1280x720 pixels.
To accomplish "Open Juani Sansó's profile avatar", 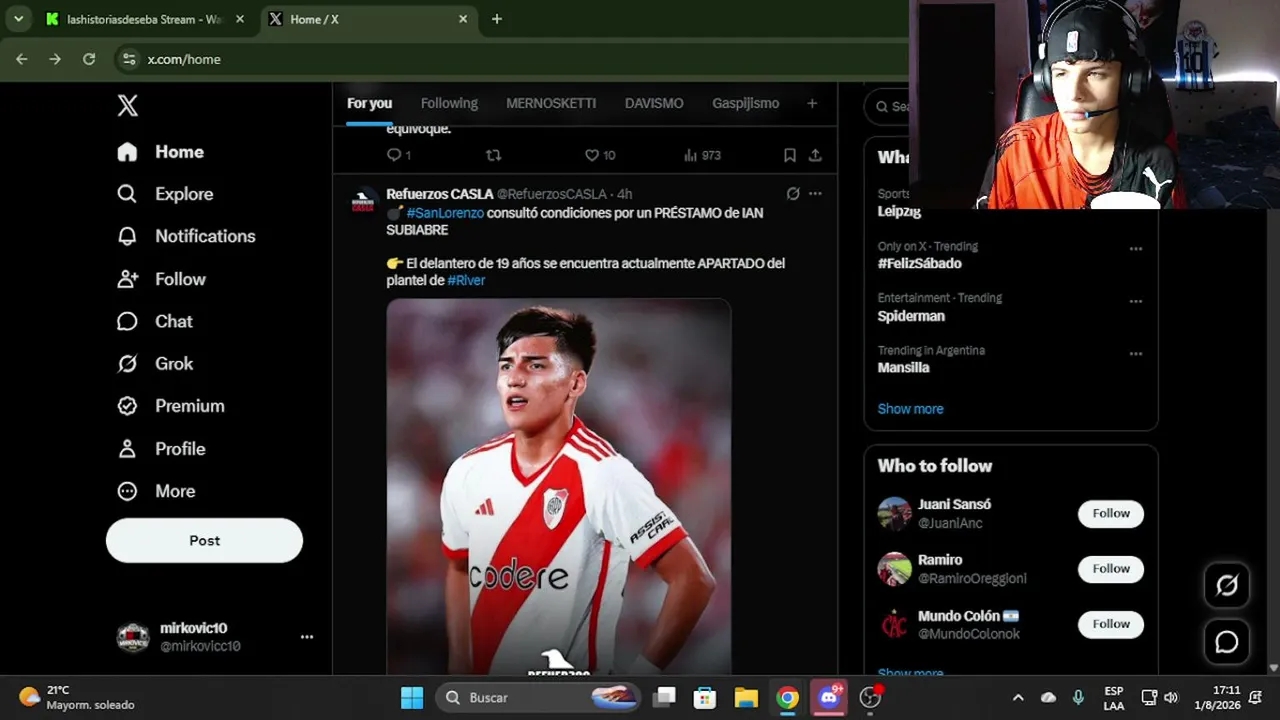I will [x=895, y=514].
